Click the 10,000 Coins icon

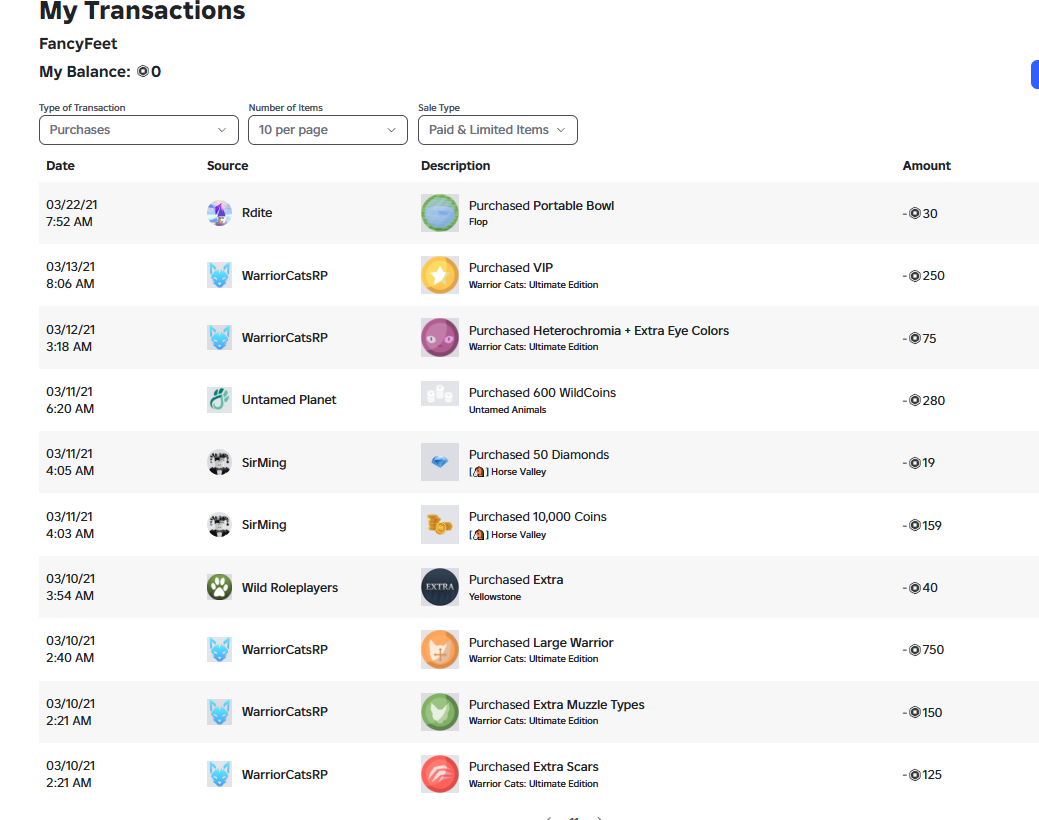point(440,525)
